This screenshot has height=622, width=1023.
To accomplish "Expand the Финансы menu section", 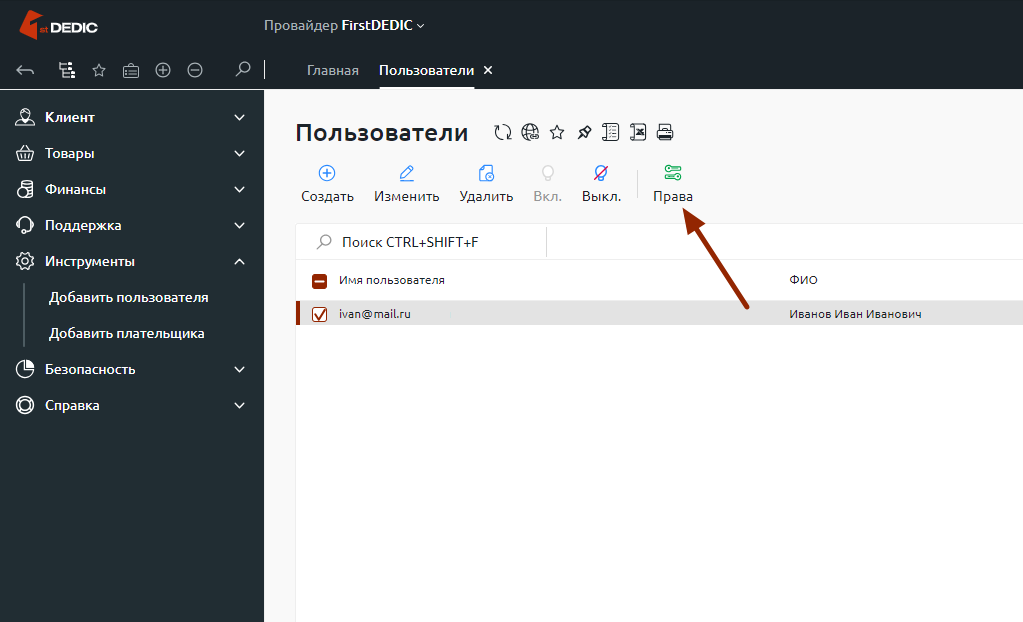I will (130, 189).
